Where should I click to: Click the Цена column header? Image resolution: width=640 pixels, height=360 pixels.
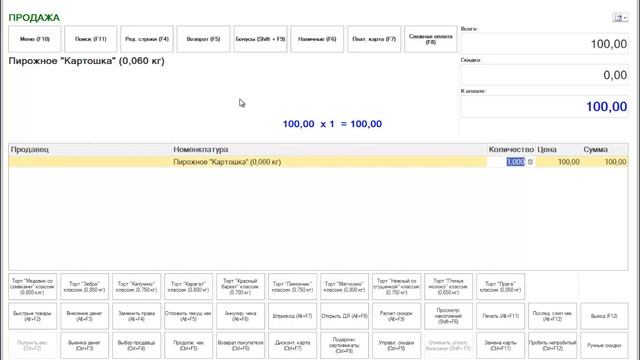tap(558, 149)
